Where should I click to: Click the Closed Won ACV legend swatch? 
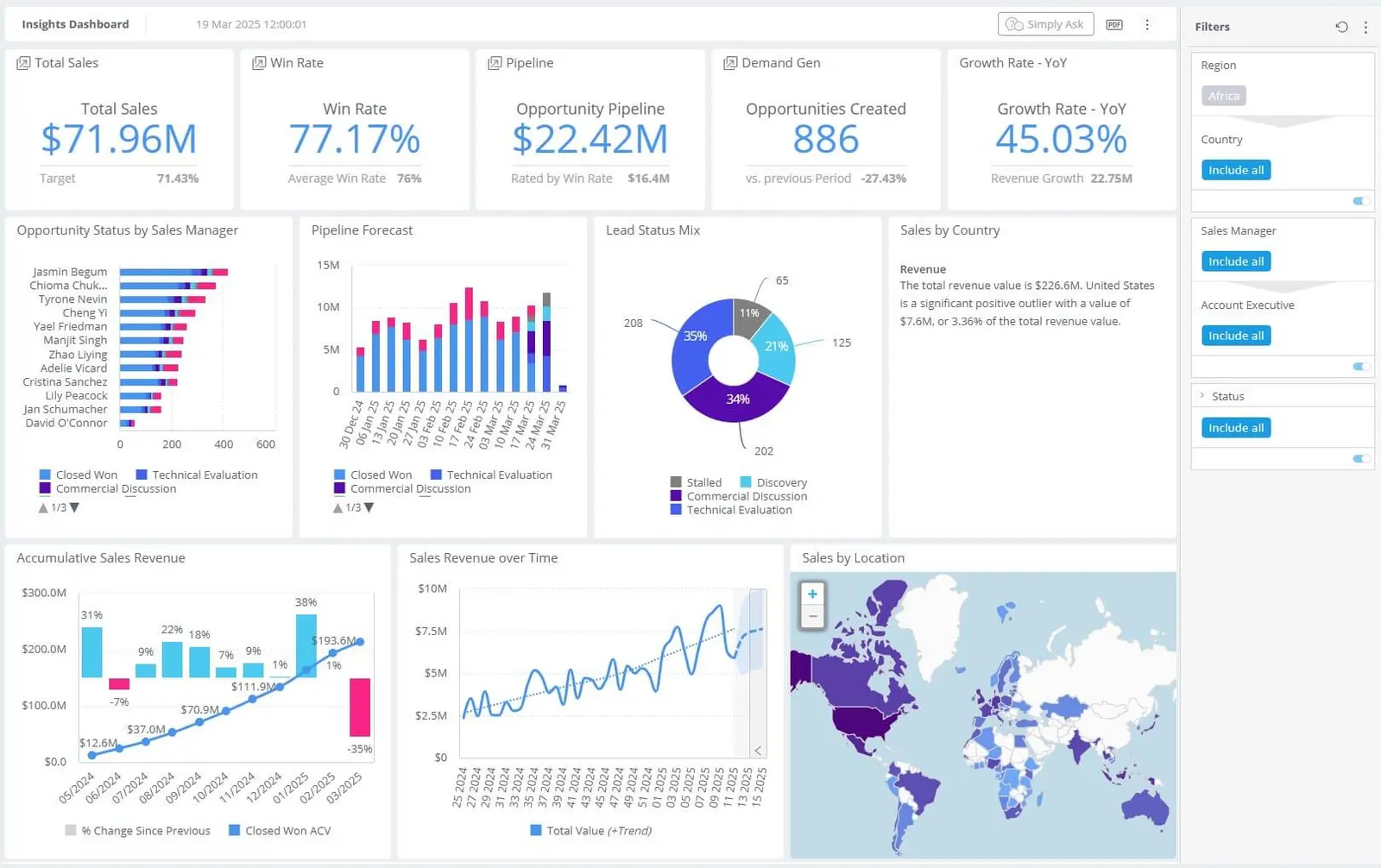click(x=234, y=830)
